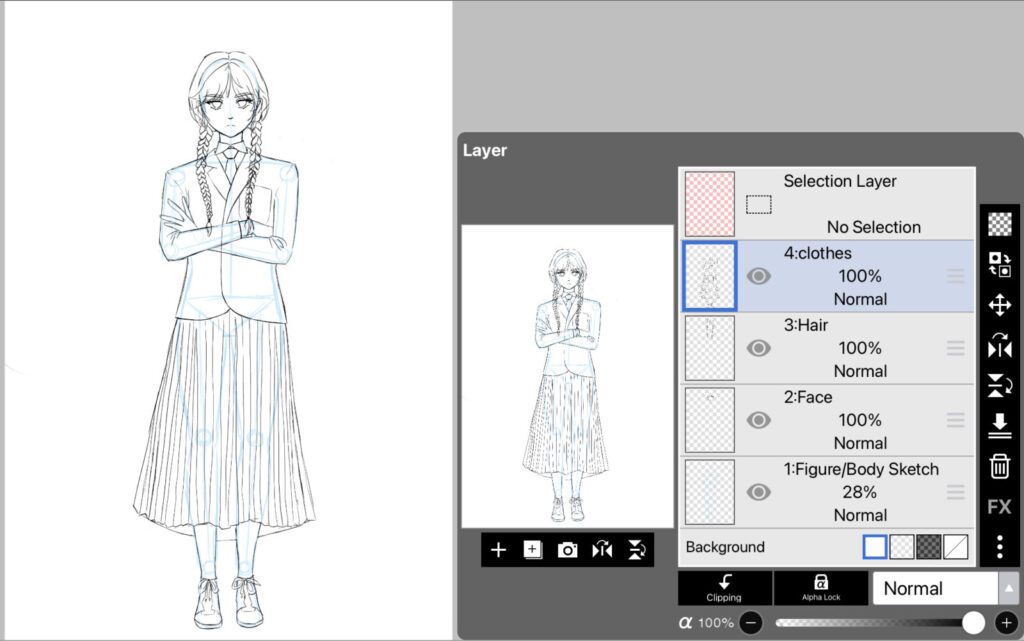Click the trash icon to delete layer
The height and width of the screenshot is (641, 1024).
(x=999, y=466)
